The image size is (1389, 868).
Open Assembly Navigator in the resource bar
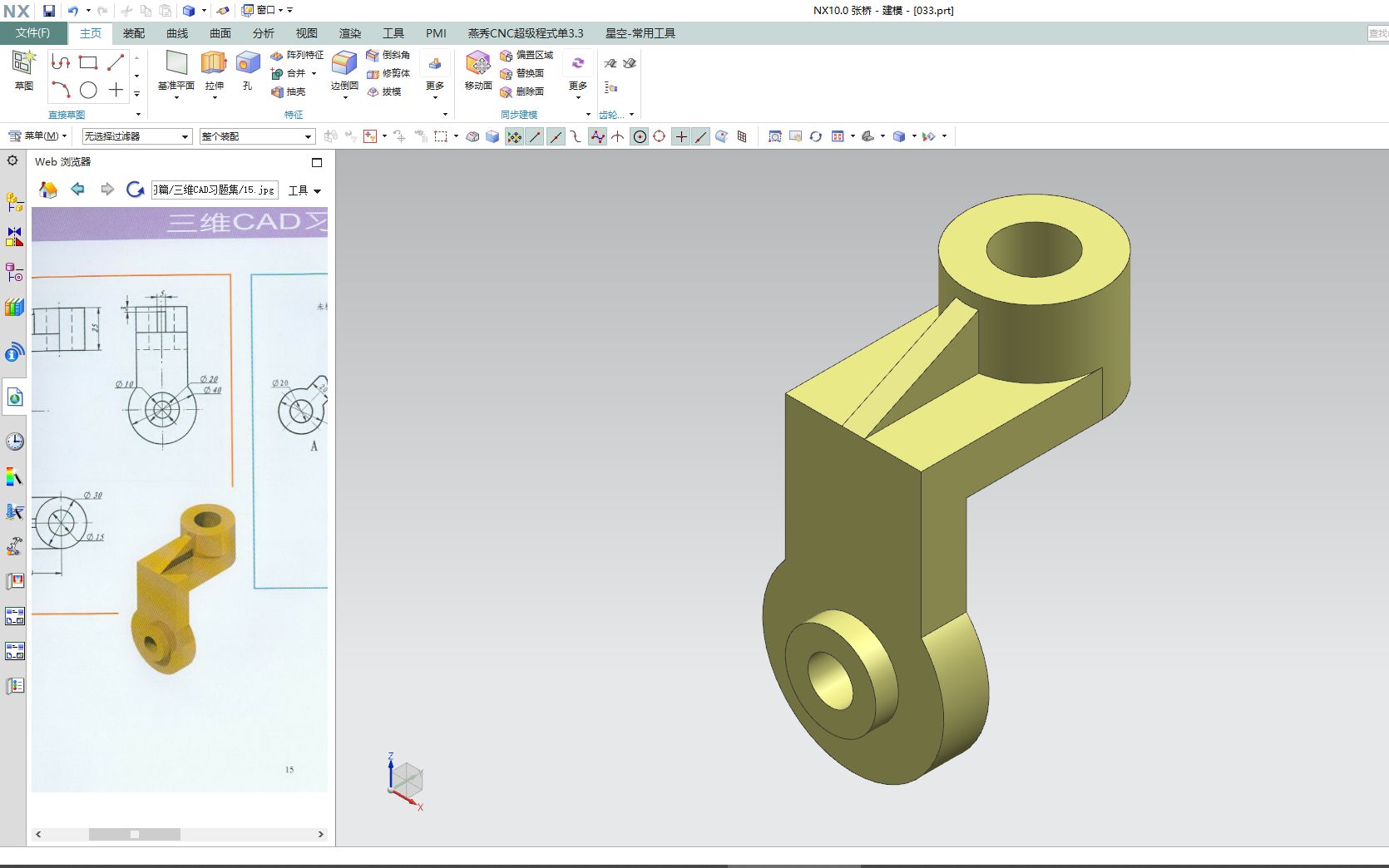[x=15, y=202]
